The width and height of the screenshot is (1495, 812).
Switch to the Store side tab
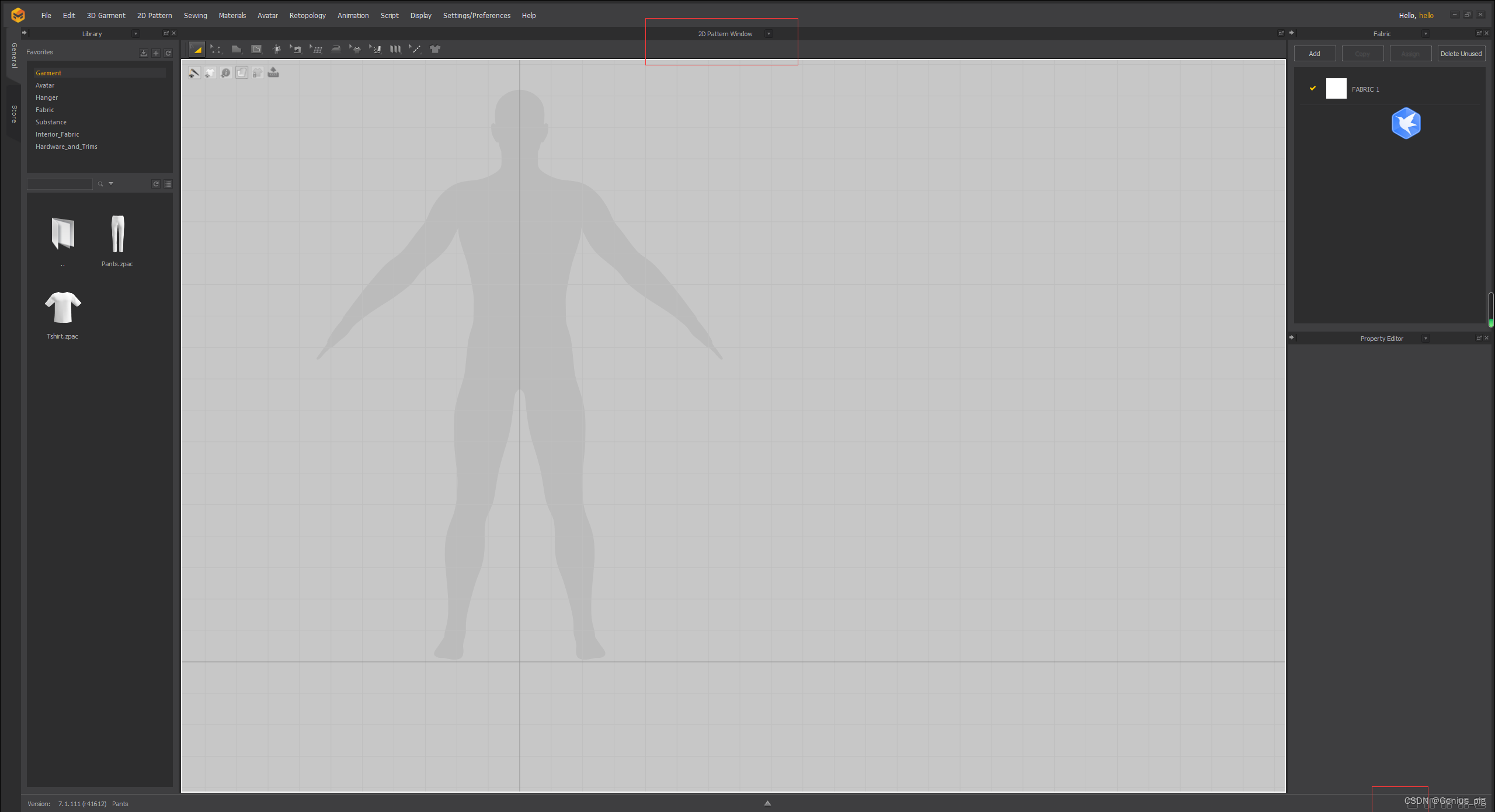(x=14, y=114)
